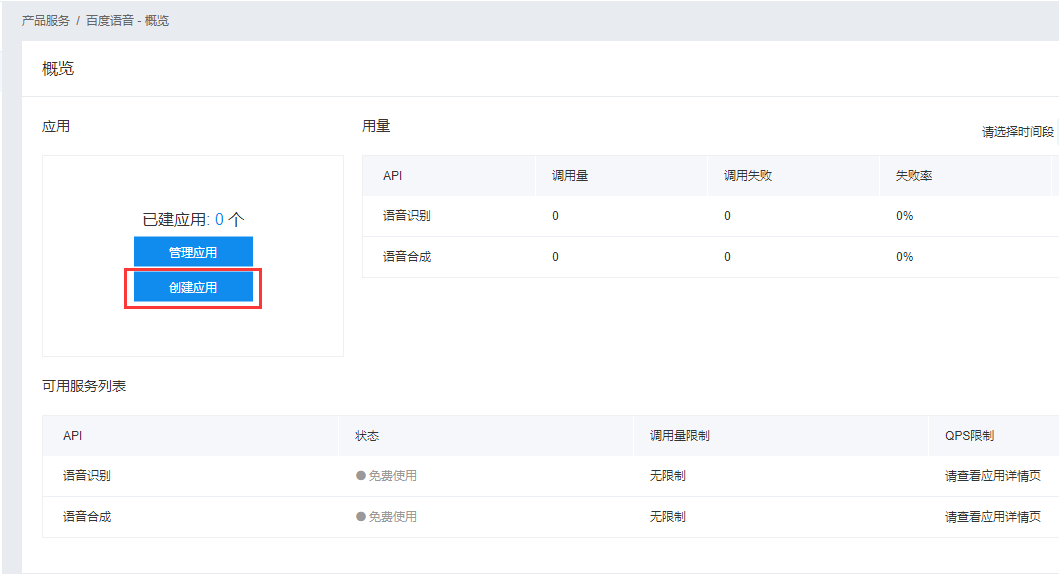Click the 状态 column header
This screenshot has width=1059, height=574.
pos(367,436)
